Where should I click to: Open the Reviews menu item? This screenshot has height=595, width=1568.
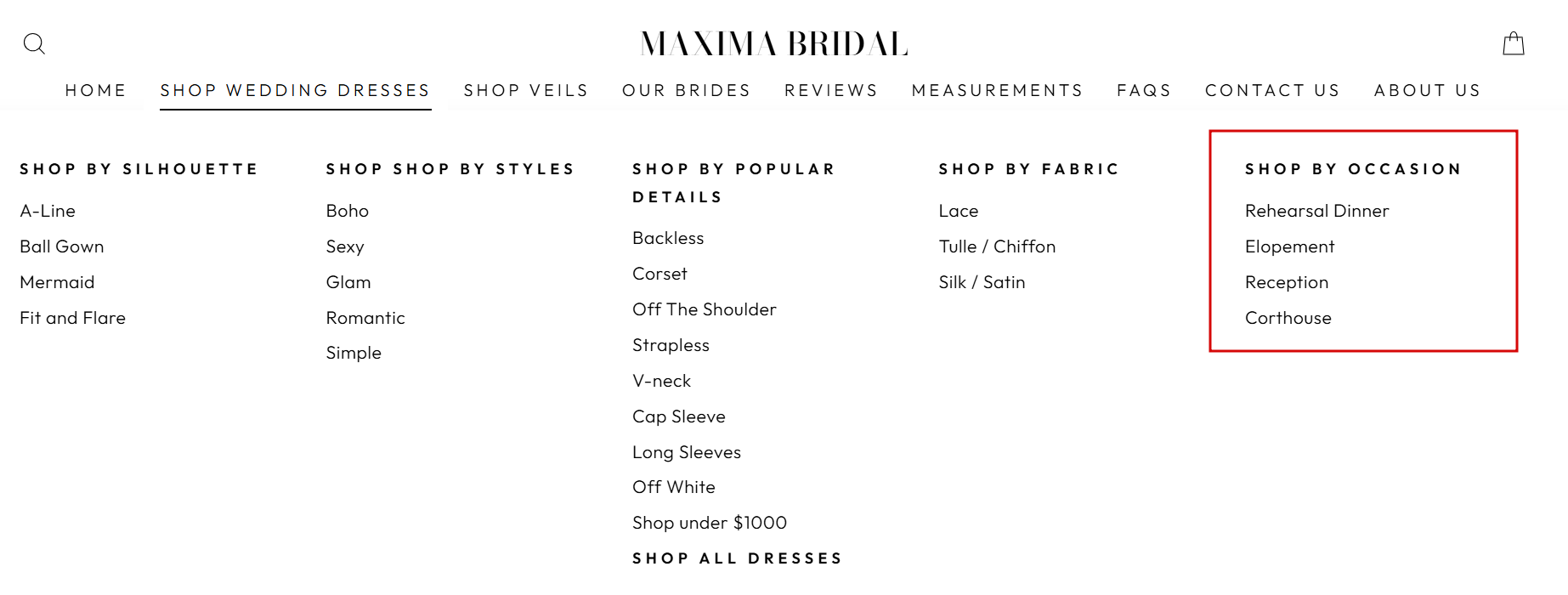(x=831, y=90)
